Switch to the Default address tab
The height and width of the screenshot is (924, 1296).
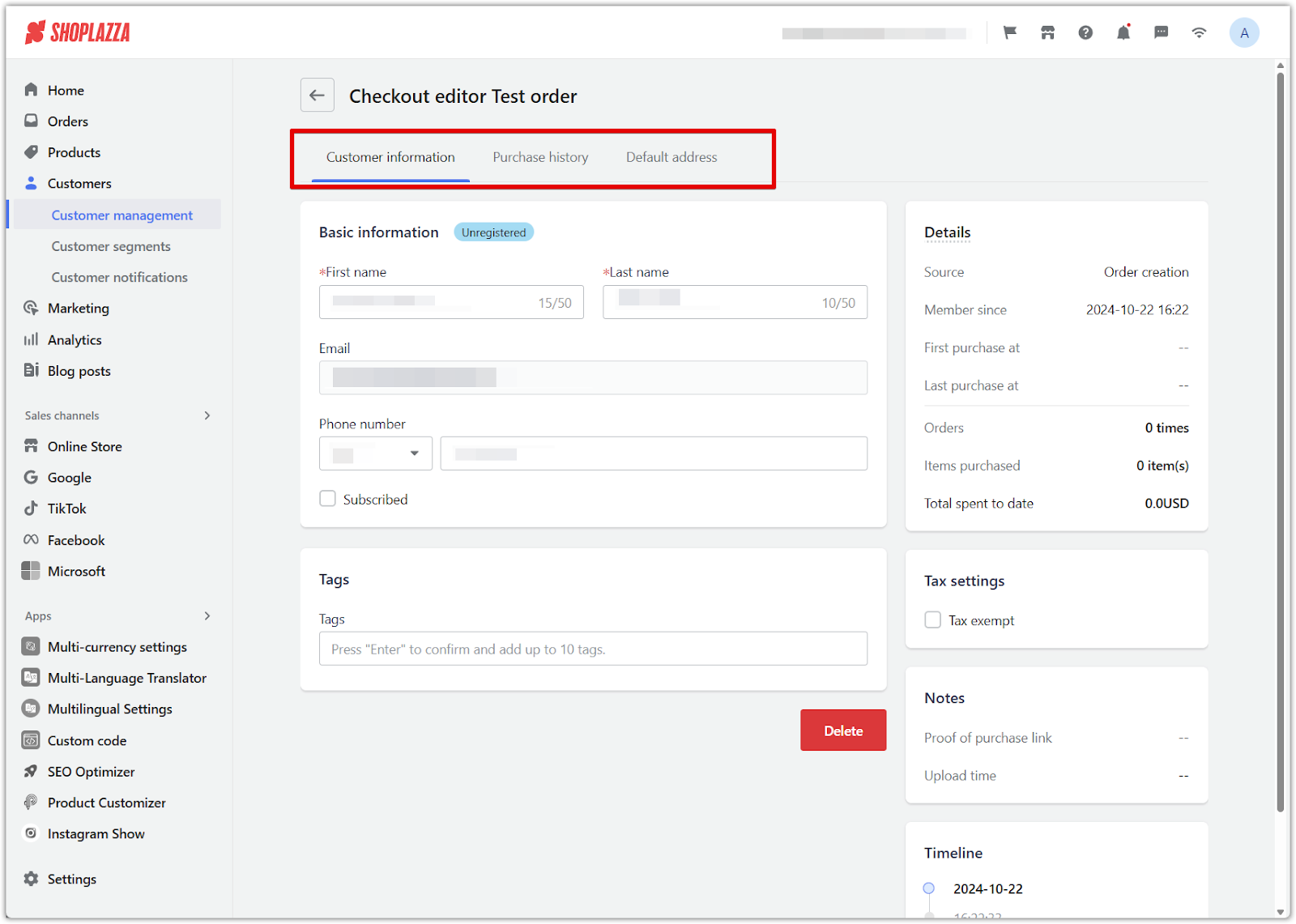point(671,157)
